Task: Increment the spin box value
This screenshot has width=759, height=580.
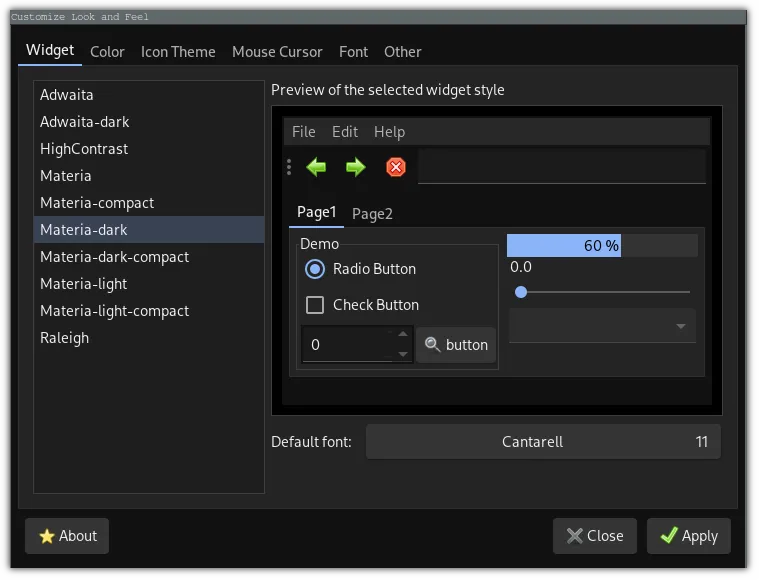Action: (x=403, y=335)
